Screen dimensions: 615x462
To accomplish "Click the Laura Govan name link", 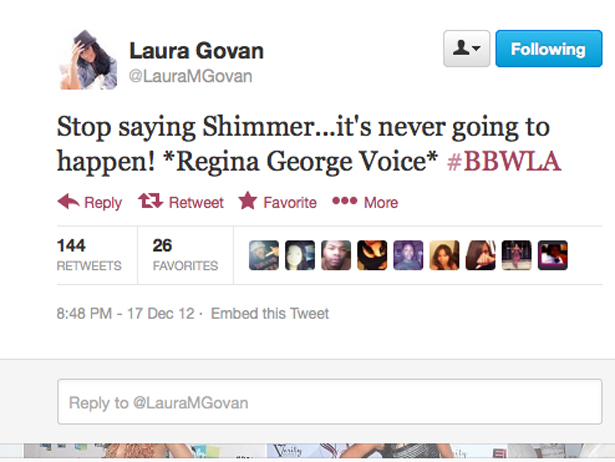I will tap(197, 51).
